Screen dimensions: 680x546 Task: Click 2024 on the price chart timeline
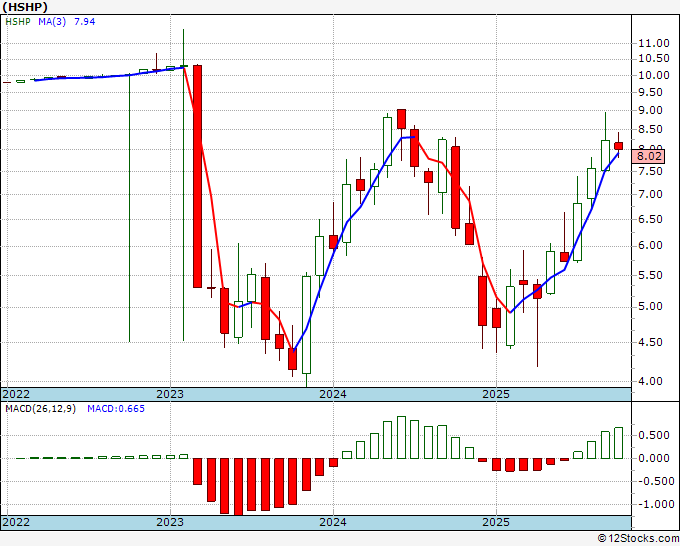[333, 394]
